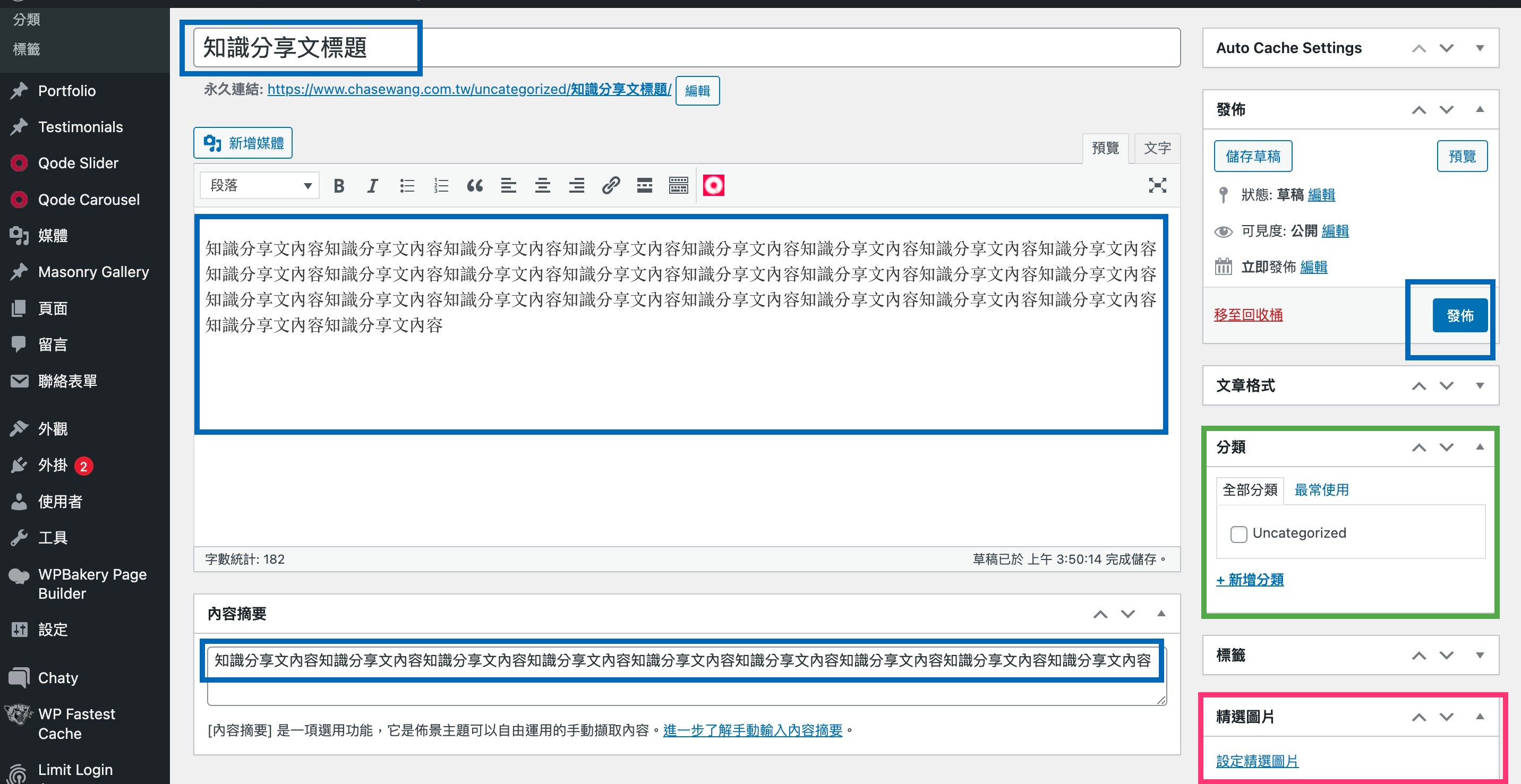This screenshot has width=1521, height=784.
Task: Click 移至回收桶 move to trash link
Action: (1248, 315)
